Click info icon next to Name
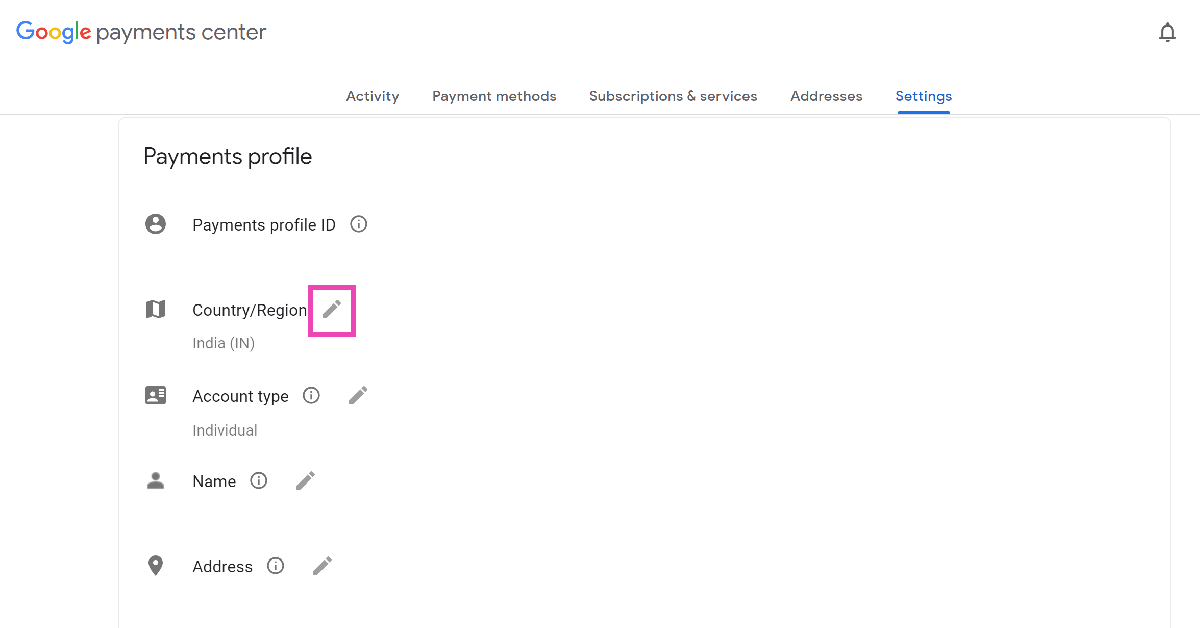 (x=259, y=481)
